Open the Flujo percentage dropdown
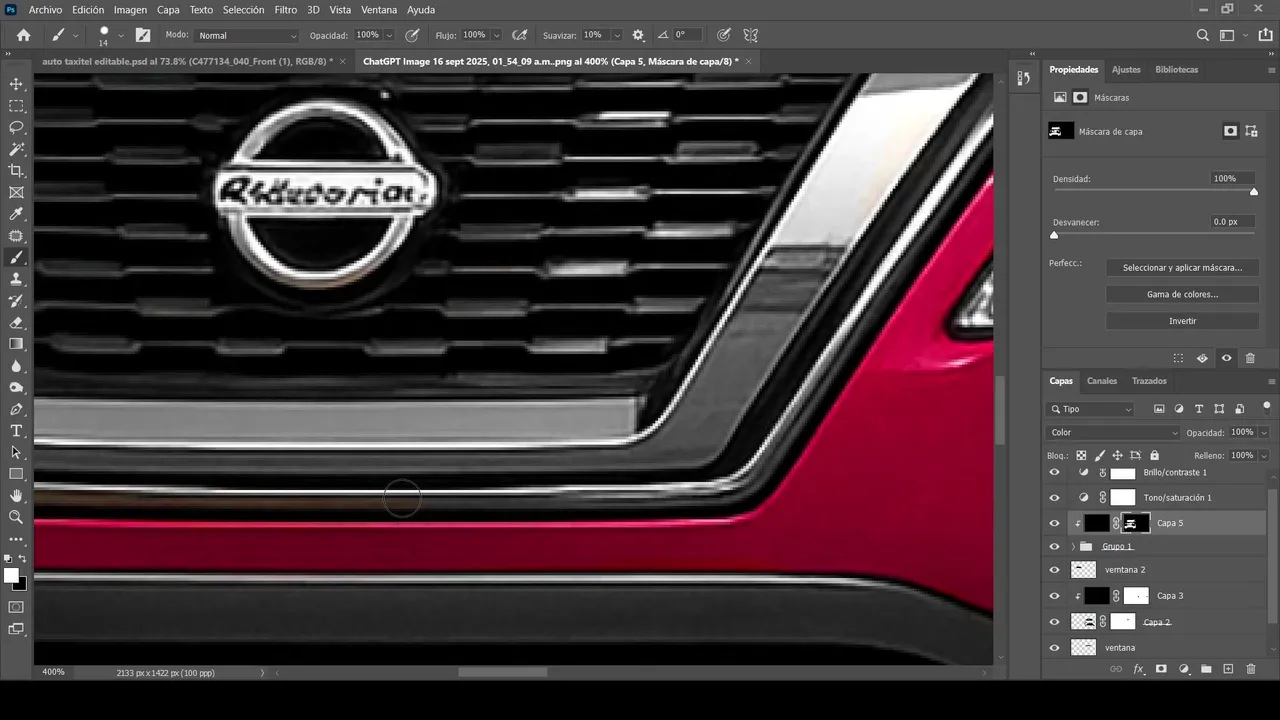Screen dimensions: 1280x720 point(496,35)
